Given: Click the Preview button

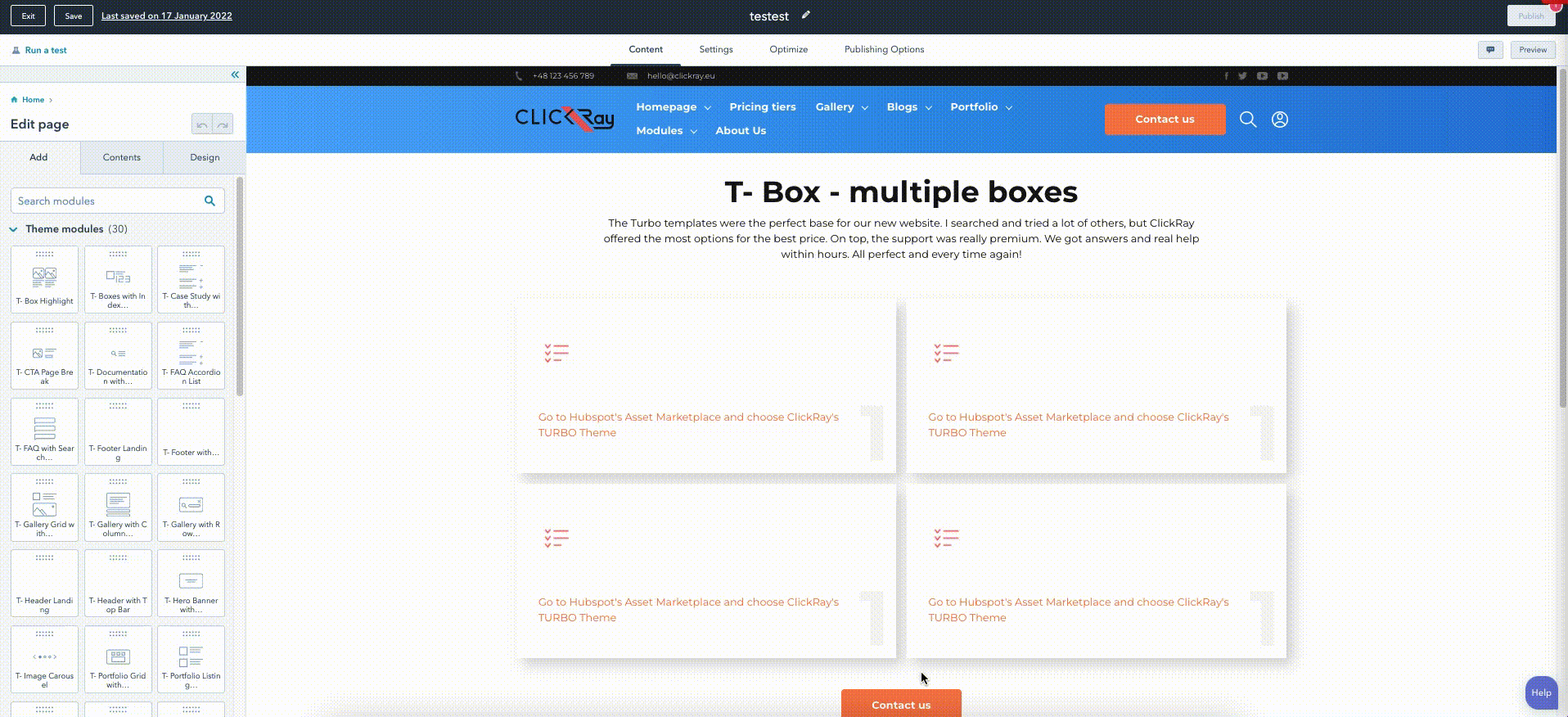Looking at the screenshot, I should (1533, 50).
